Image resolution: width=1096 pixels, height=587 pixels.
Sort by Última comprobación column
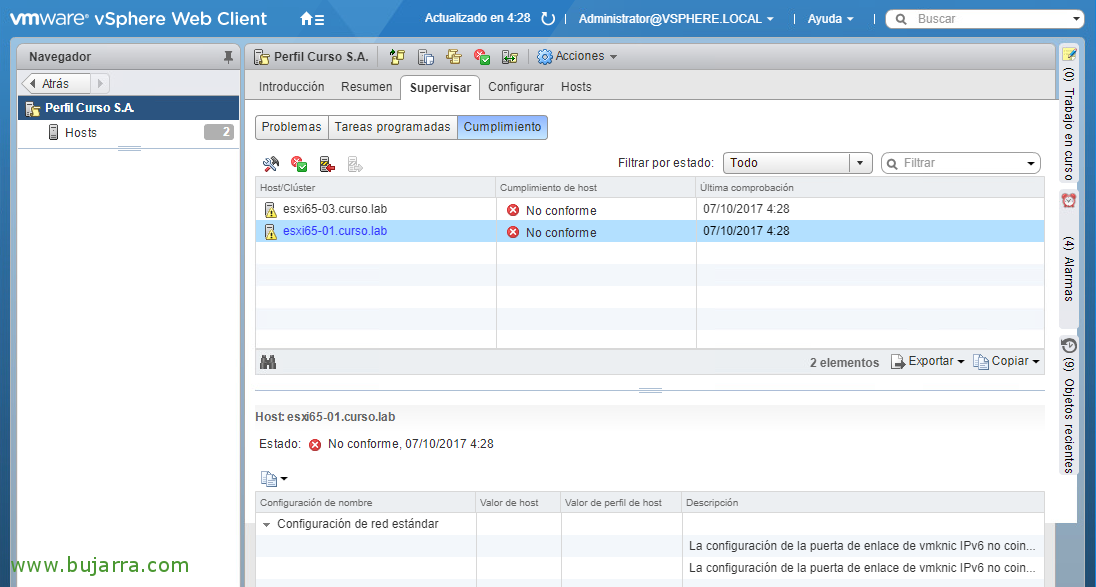(870, 188)
